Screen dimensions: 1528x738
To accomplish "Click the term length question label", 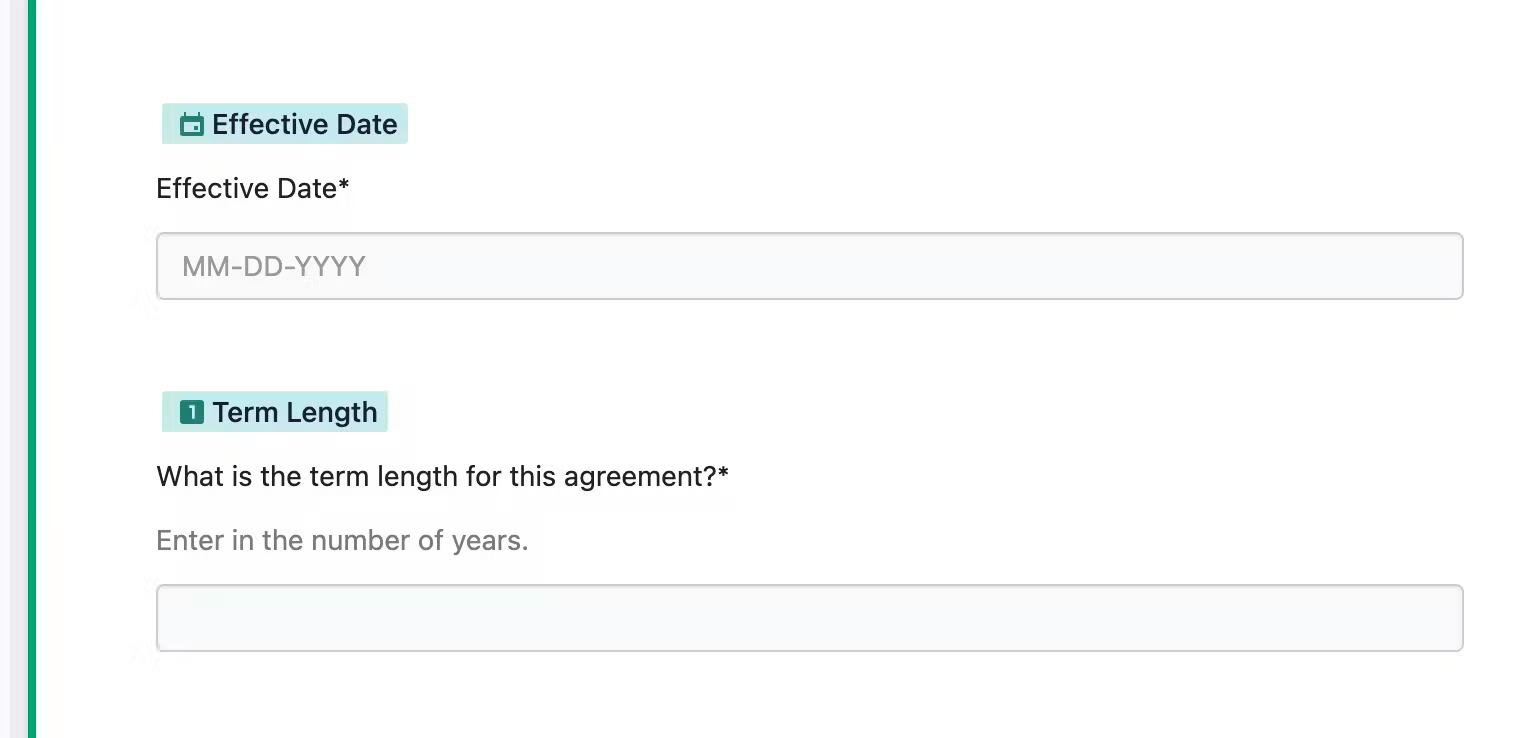I will [x=442, y=476].
